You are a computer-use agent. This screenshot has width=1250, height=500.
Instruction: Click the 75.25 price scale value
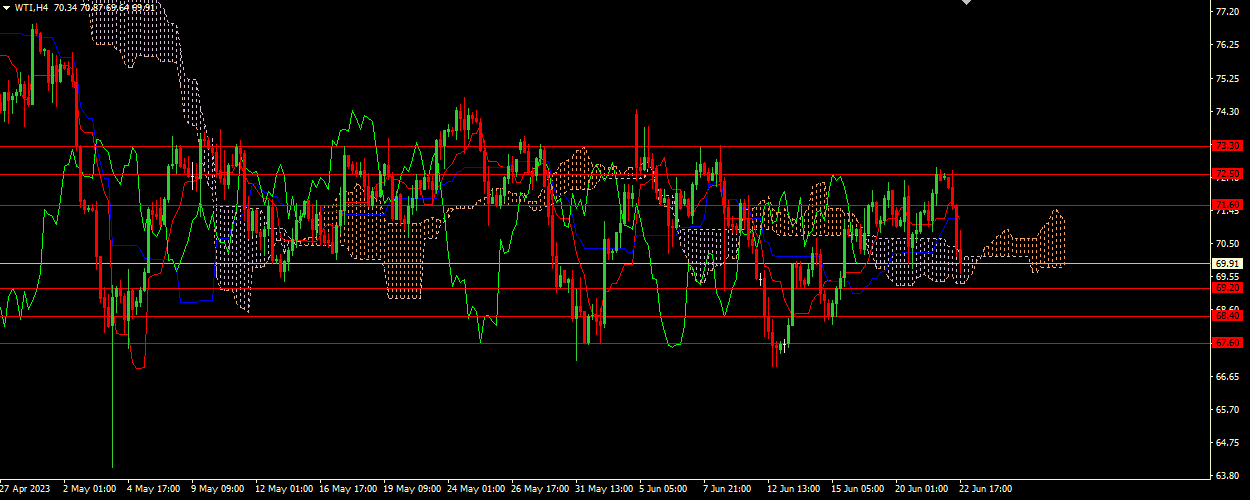point(1227,78)
